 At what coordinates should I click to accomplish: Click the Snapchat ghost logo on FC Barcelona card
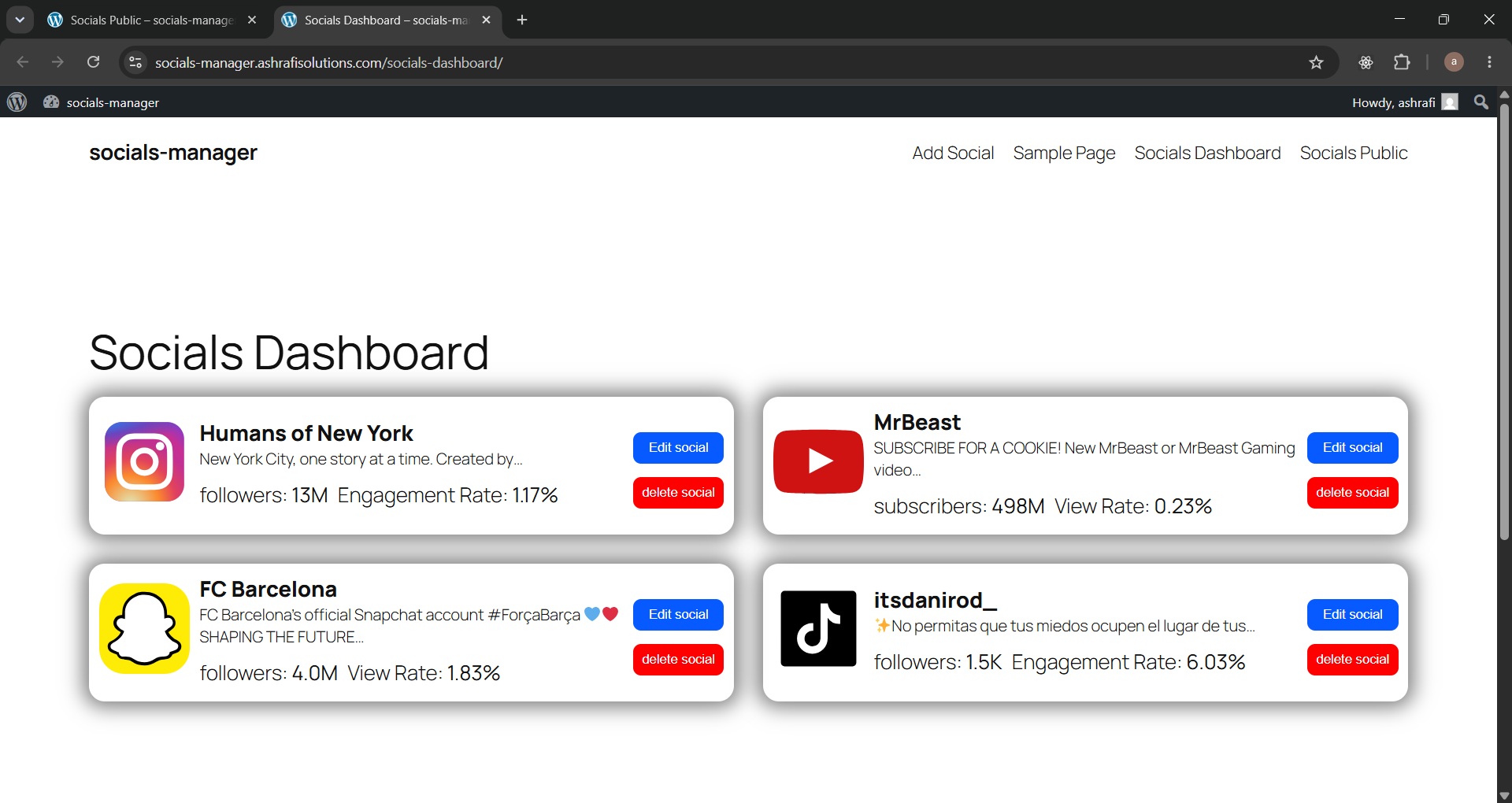click(x=144, y=628)
